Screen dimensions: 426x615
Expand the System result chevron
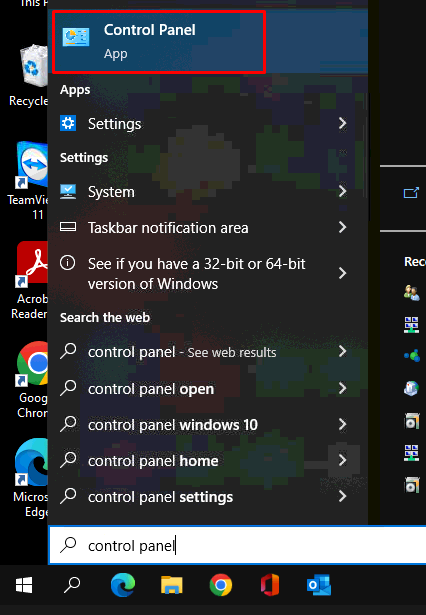[x=342, y=191]
